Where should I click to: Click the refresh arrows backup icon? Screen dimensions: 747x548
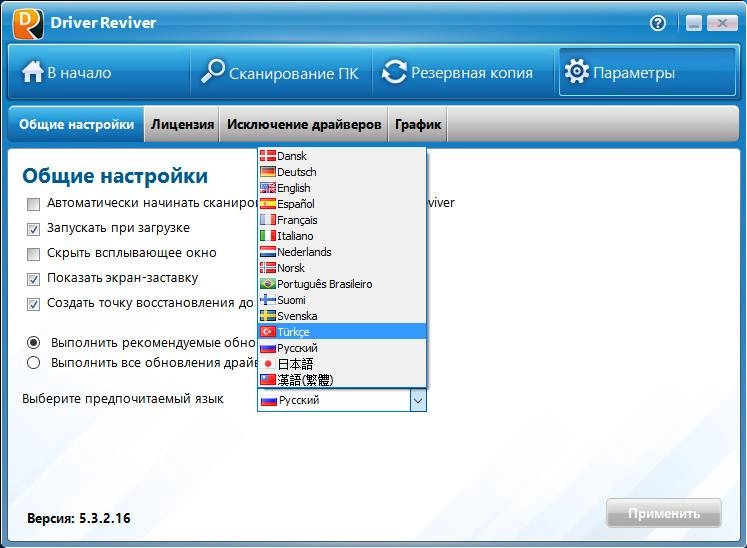(394, 72)
